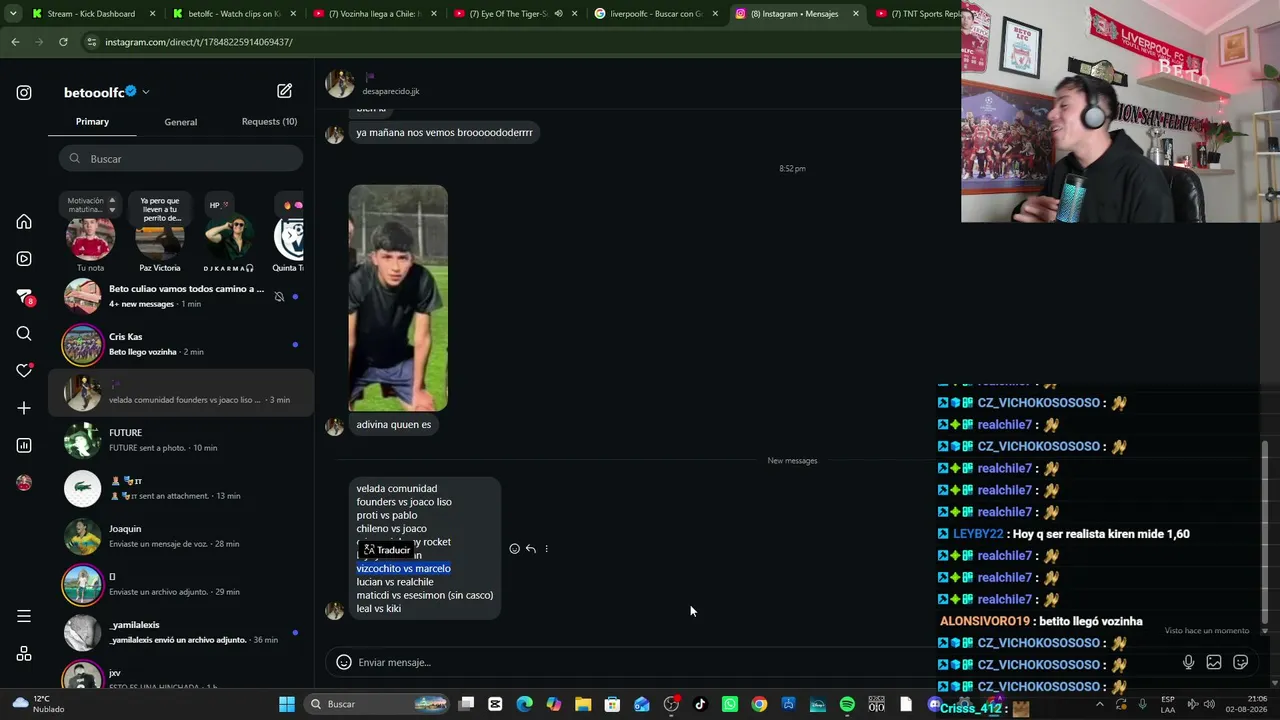This screenshot has width=1280, height=720.
Task: Reload the Instagram page
Action: pos(63,42)
